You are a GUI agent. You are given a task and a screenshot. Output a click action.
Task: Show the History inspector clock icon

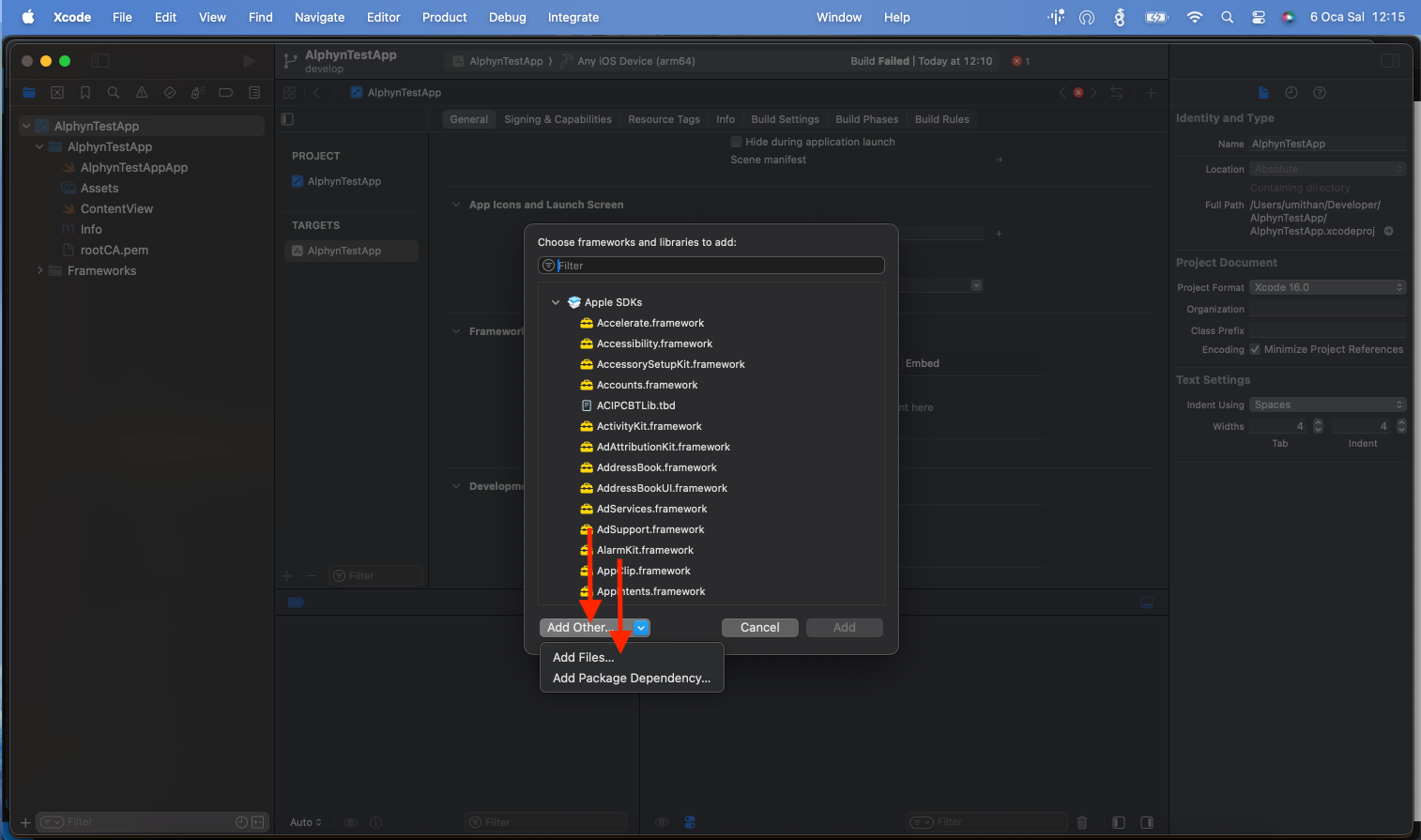1291,93
